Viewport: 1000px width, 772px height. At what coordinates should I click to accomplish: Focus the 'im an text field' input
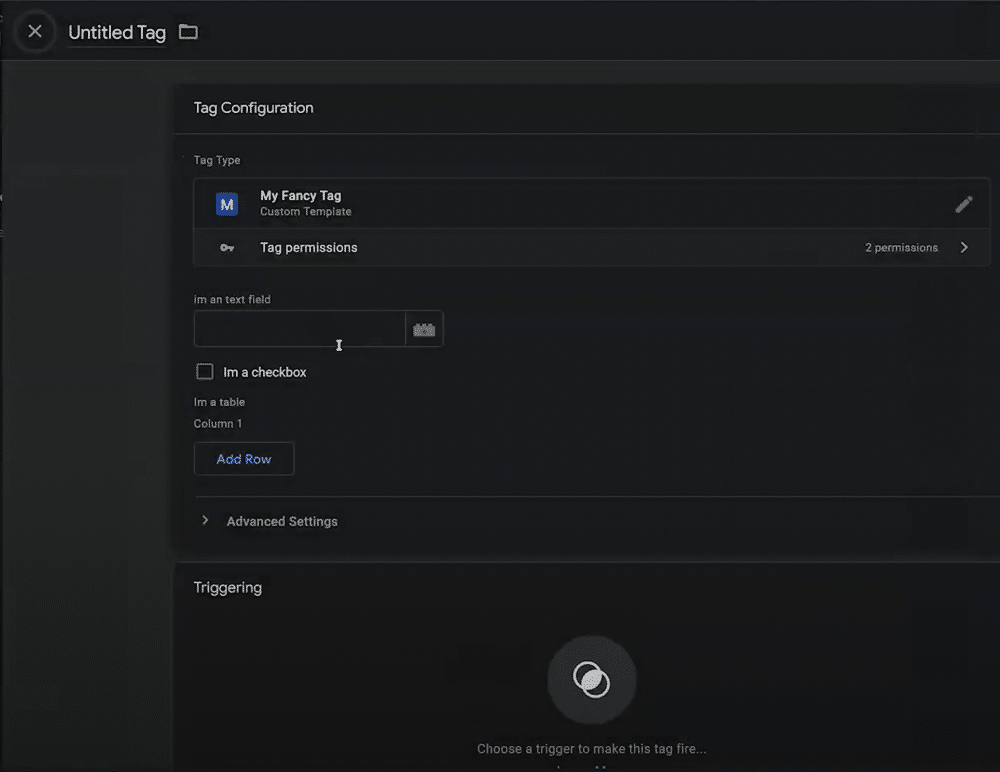coord(300,329)
